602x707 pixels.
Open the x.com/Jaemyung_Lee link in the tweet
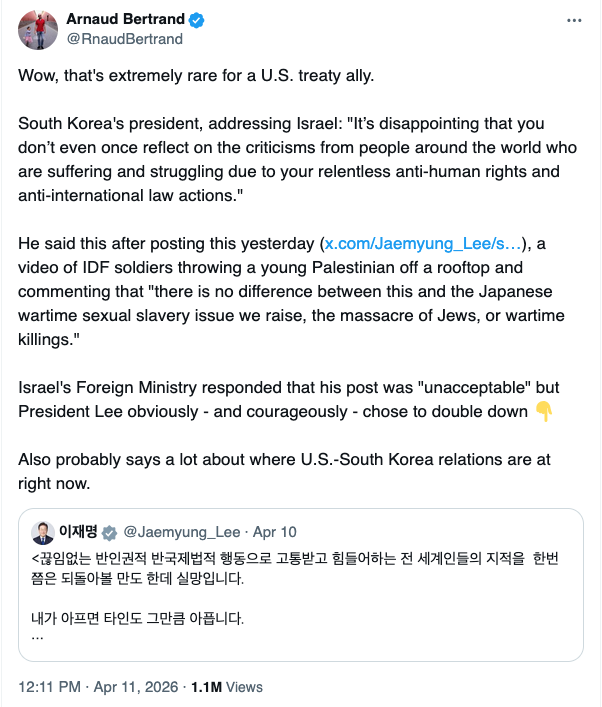423,244
